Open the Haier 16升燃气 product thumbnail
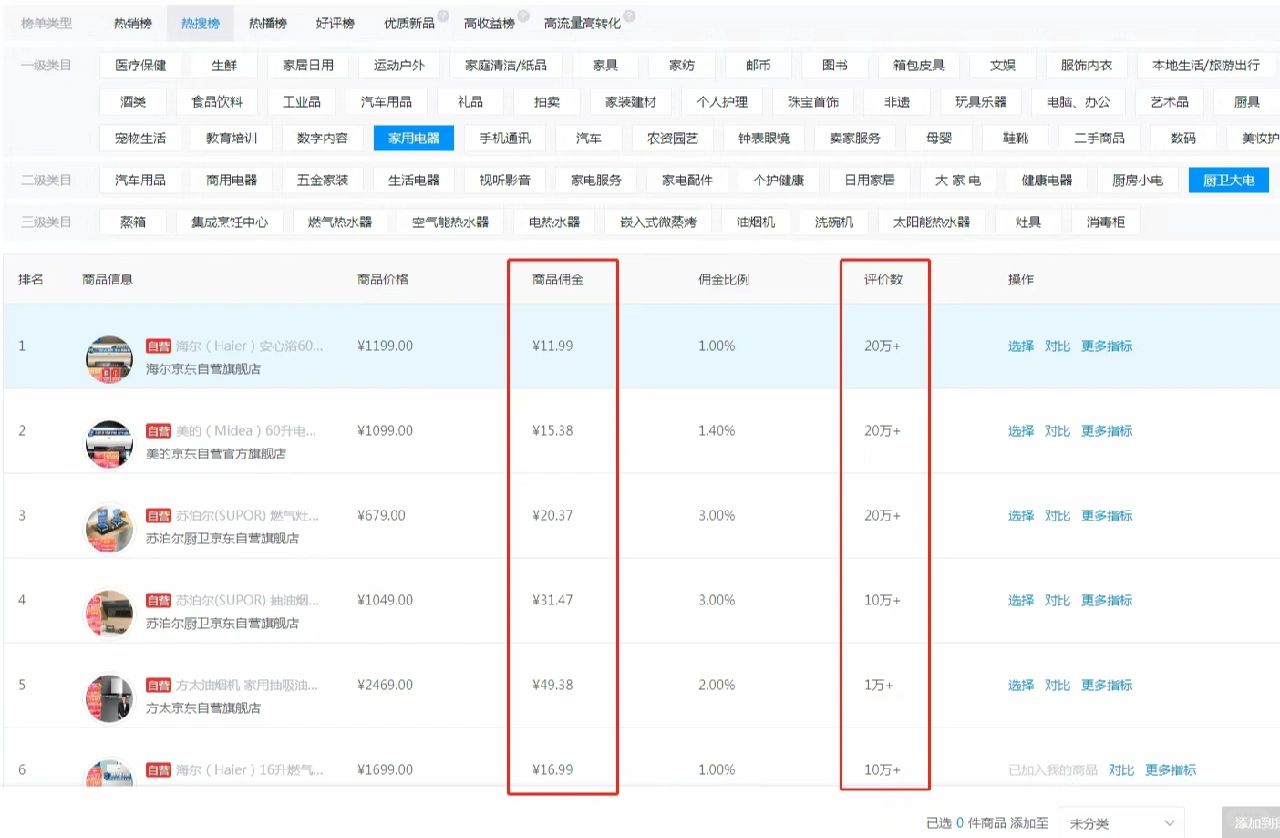Image resolution: width=1280 pixels, height=838 pixels. point(109,772)
